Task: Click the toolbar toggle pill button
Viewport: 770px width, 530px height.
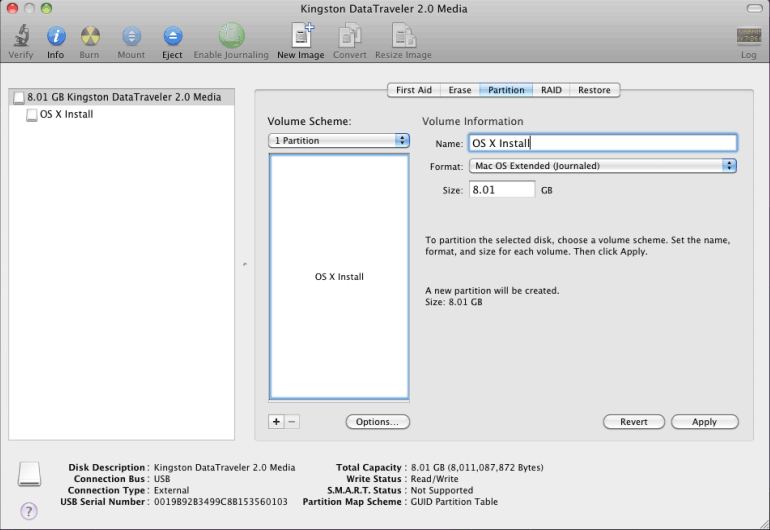Action: click(x=754, y=8)
